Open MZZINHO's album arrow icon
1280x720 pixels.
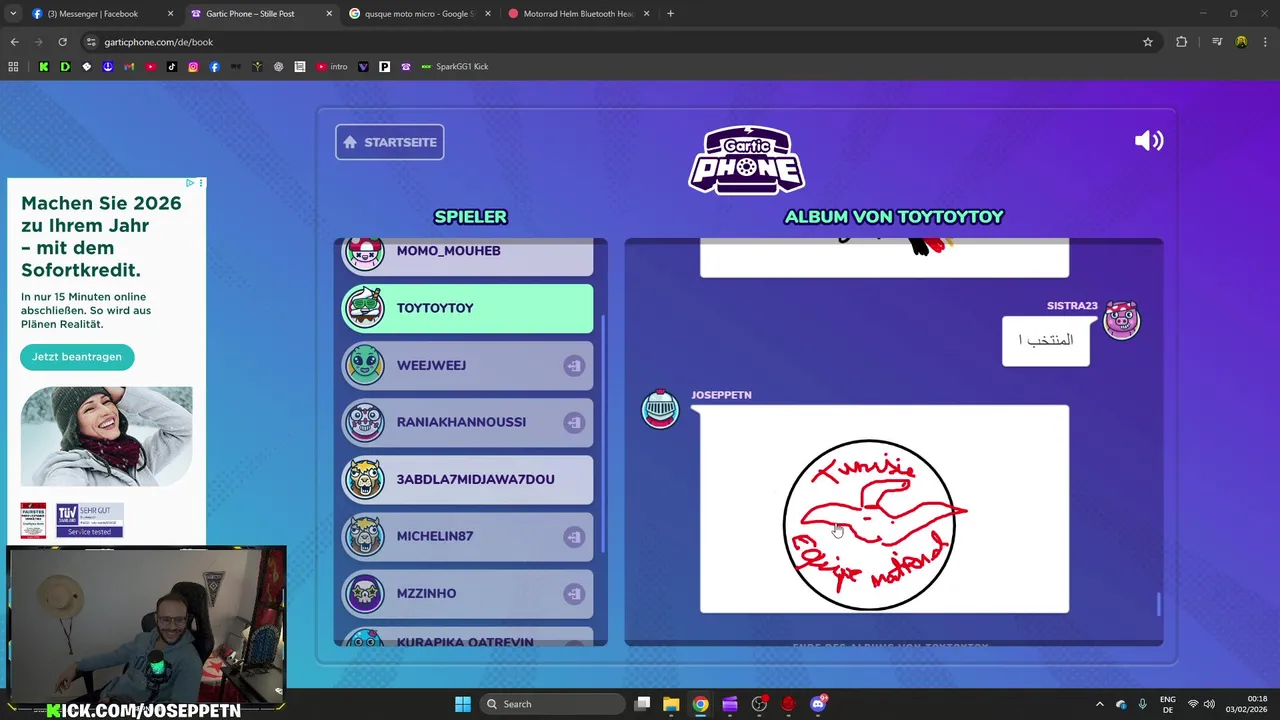pyautogui.click(x=574, y=594)
